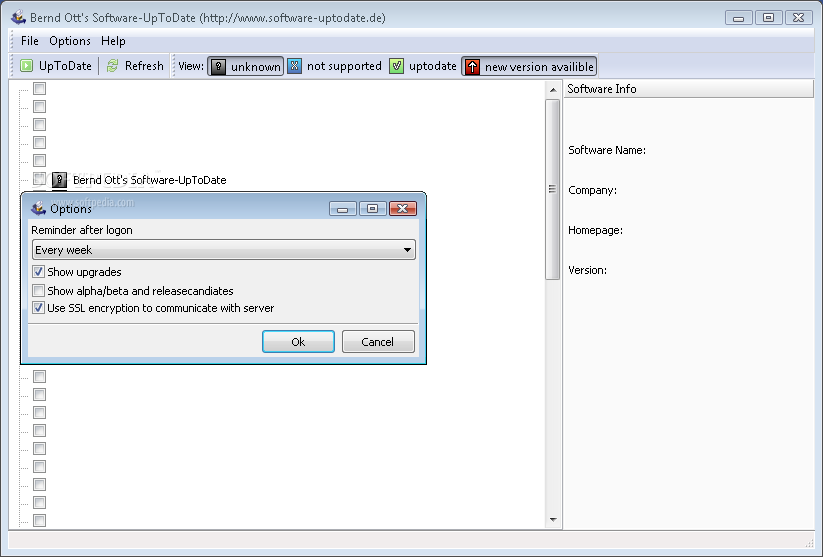Click the Refresh toolbar button label

click(144, 66)
